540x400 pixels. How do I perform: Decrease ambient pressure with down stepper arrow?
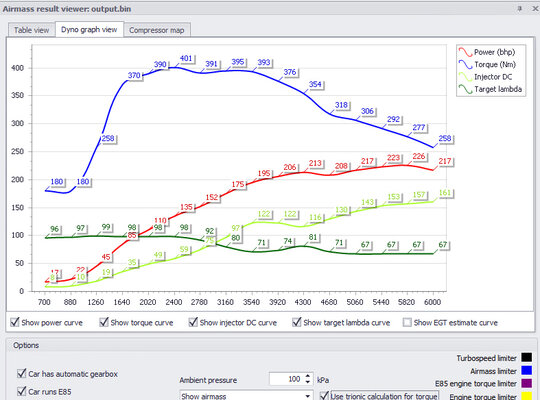pyautogui.click(x=308, y=382)
